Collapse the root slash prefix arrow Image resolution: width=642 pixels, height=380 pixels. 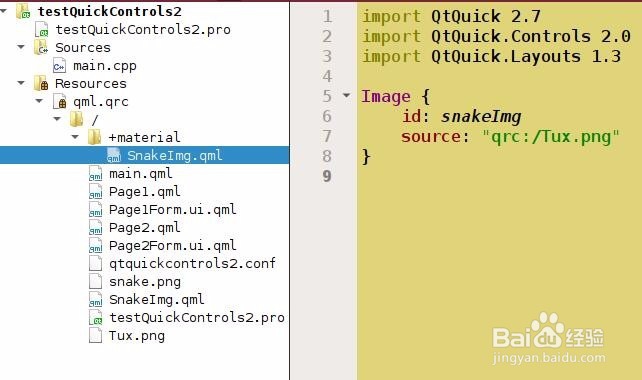pos(57,119)
